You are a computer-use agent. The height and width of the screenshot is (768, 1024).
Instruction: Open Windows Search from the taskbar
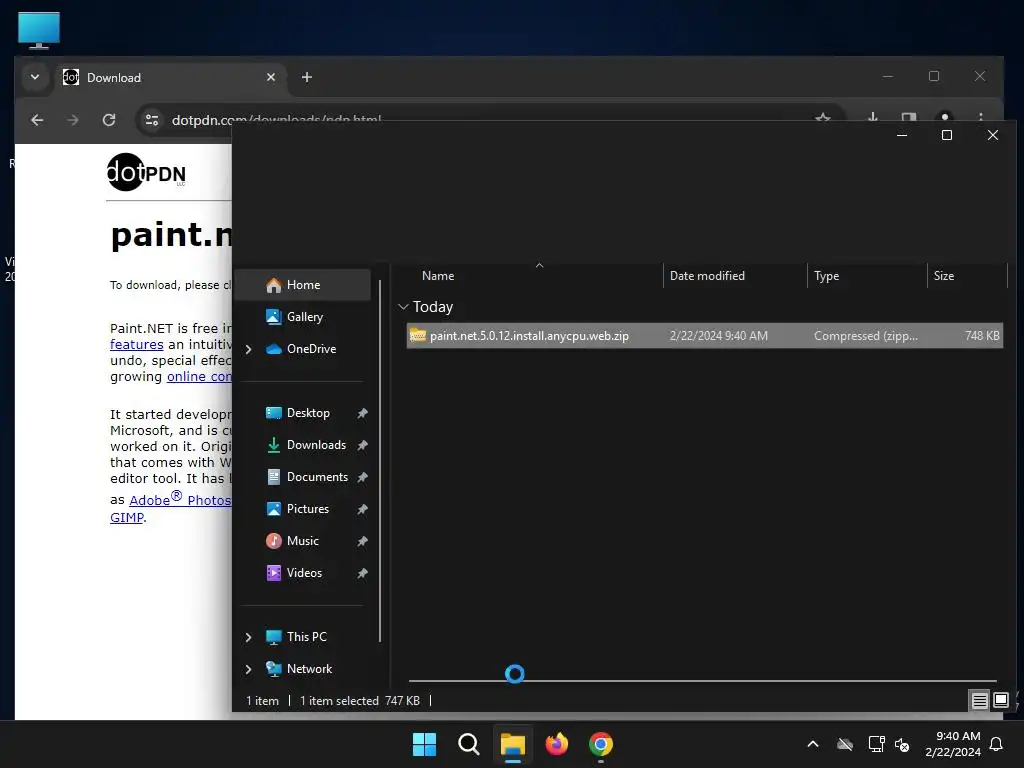click(x=469, y=744)
